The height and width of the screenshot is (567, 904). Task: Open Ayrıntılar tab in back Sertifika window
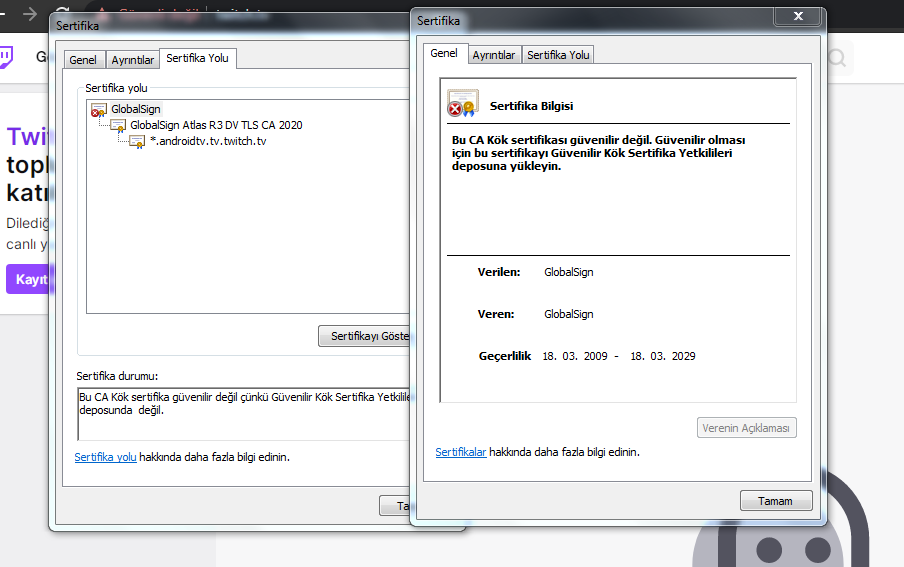coord(133,60)
